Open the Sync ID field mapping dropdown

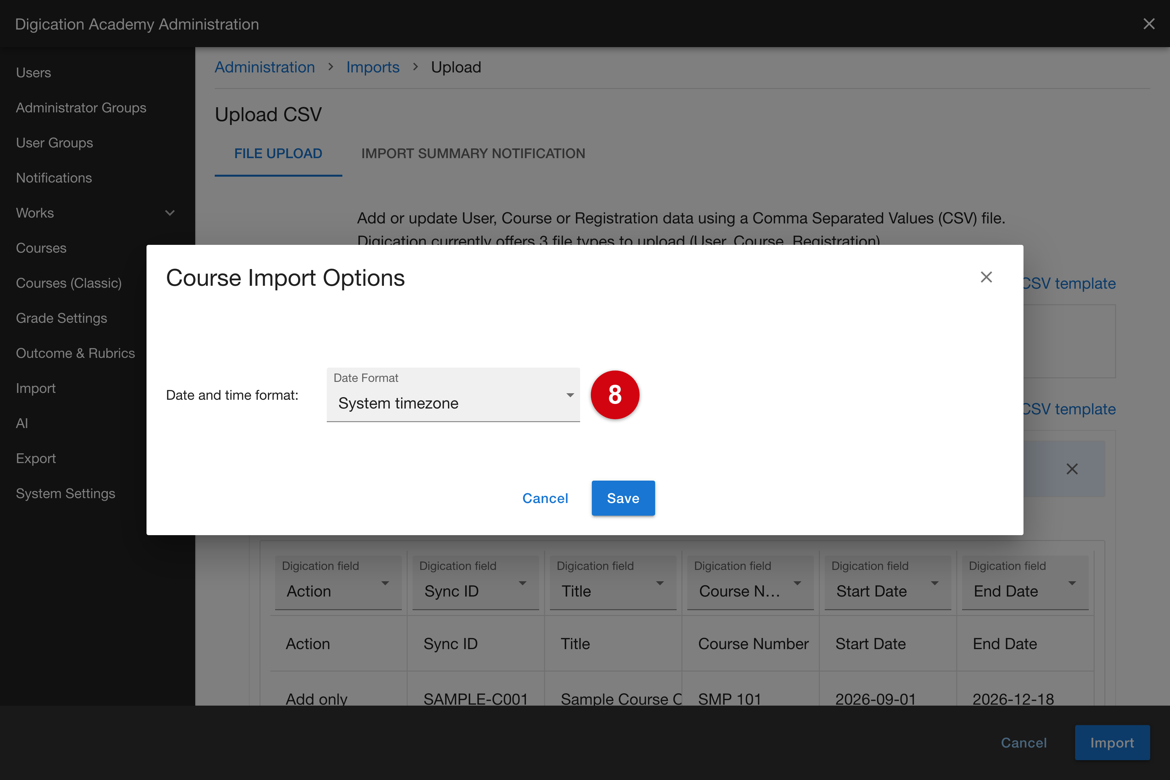point(475,582)
